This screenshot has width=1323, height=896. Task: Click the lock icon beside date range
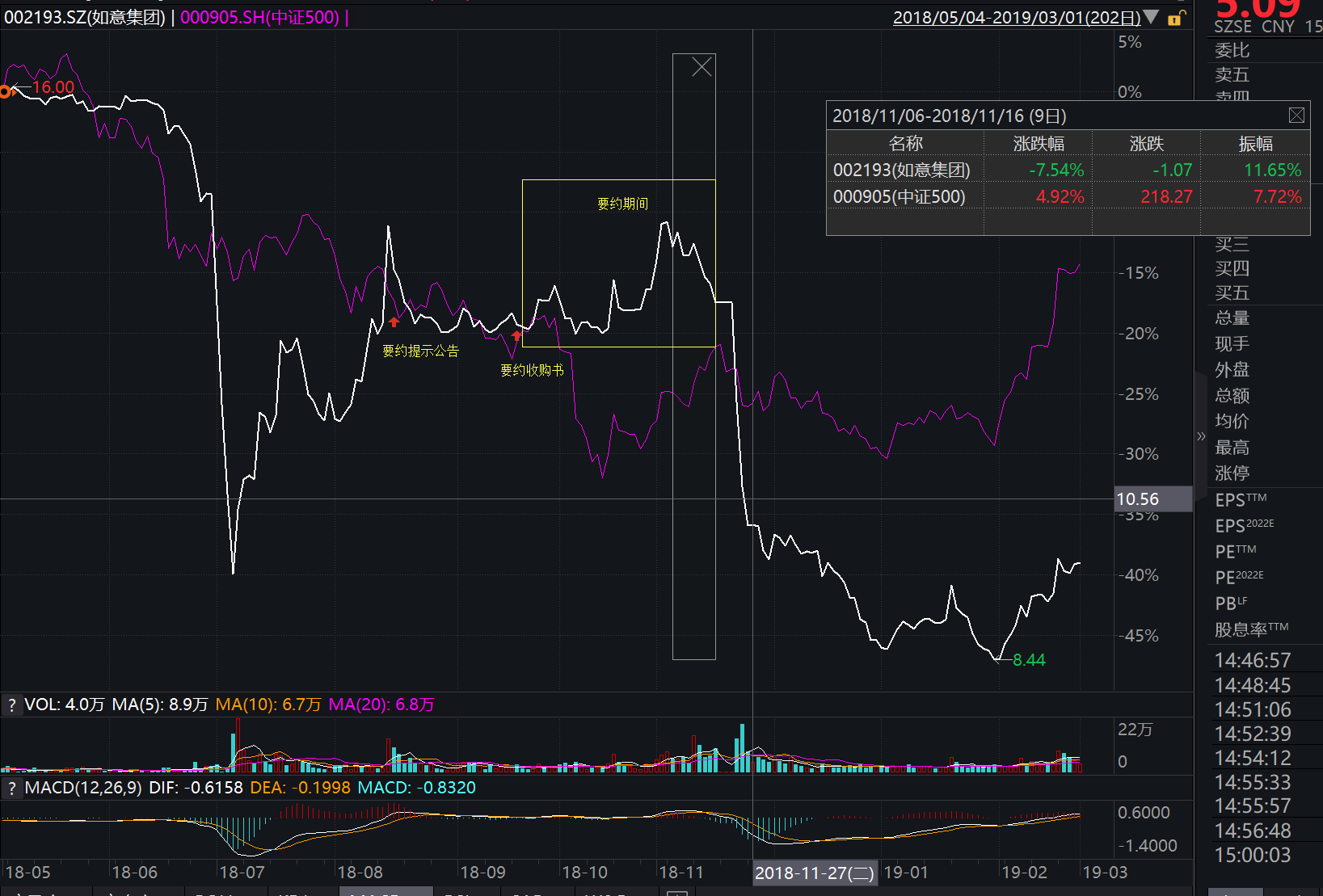1176,18
